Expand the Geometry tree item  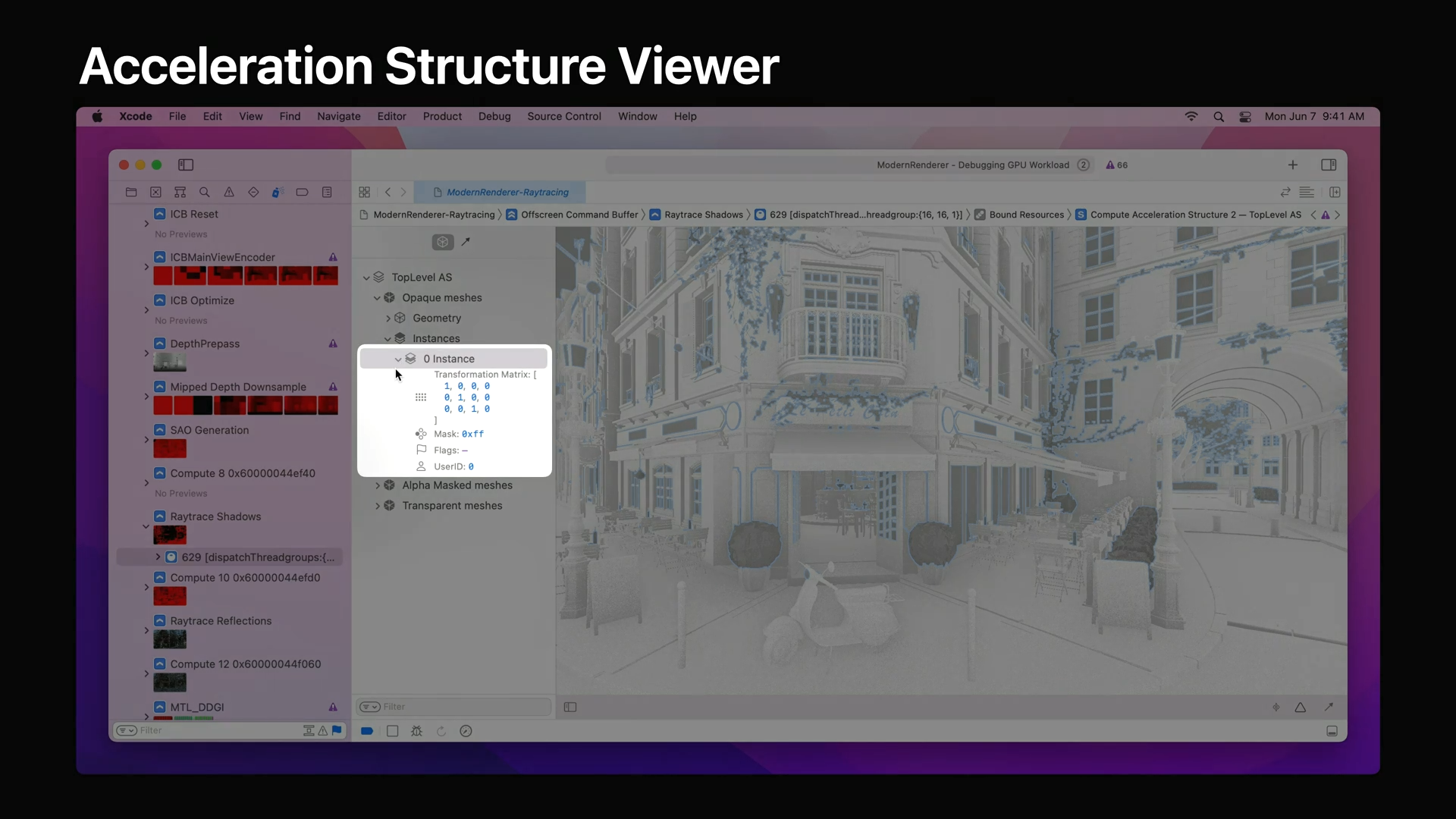click(388, 318)
